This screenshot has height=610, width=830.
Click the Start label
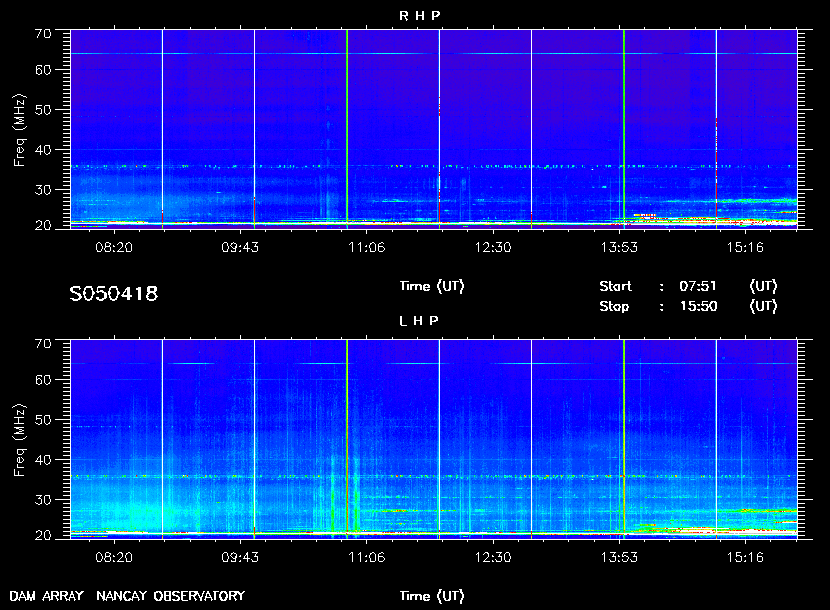coord(615,286)
